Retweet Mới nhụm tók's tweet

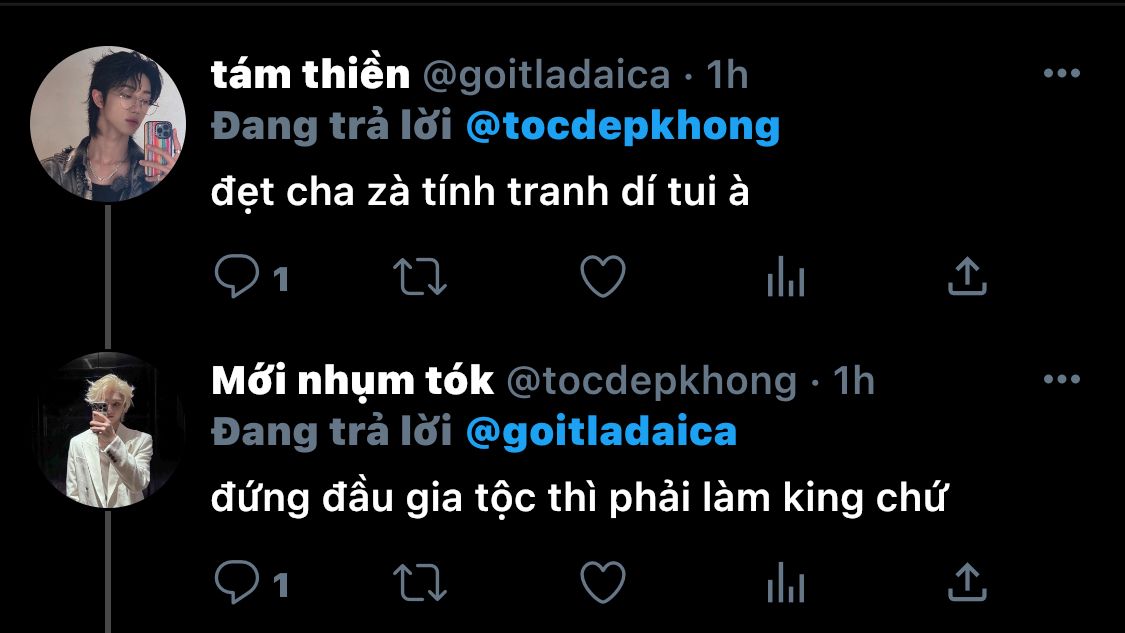pyautogui.click(x=420, y=583)
